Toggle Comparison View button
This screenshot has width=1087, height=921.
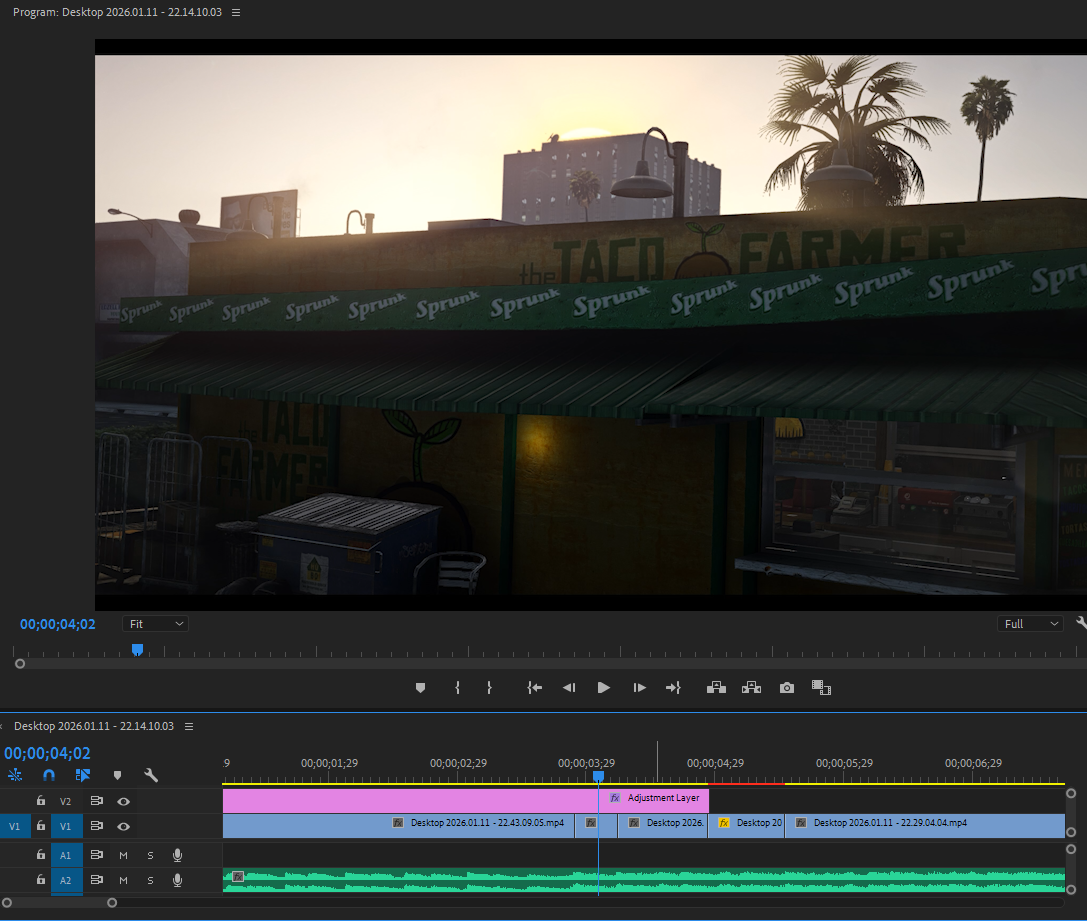click(x=821, y=687)
